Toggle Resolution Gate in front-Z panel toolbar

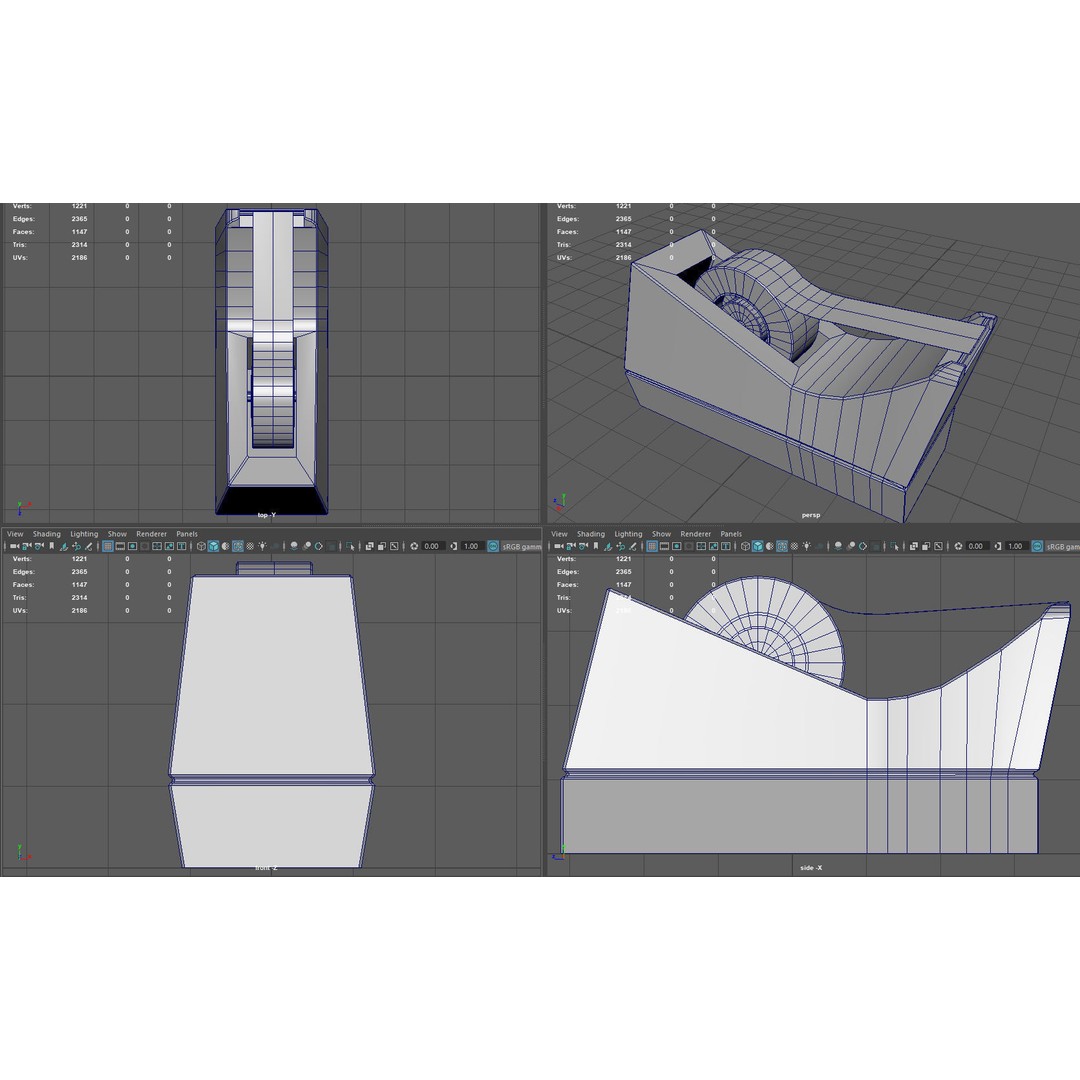132,546
